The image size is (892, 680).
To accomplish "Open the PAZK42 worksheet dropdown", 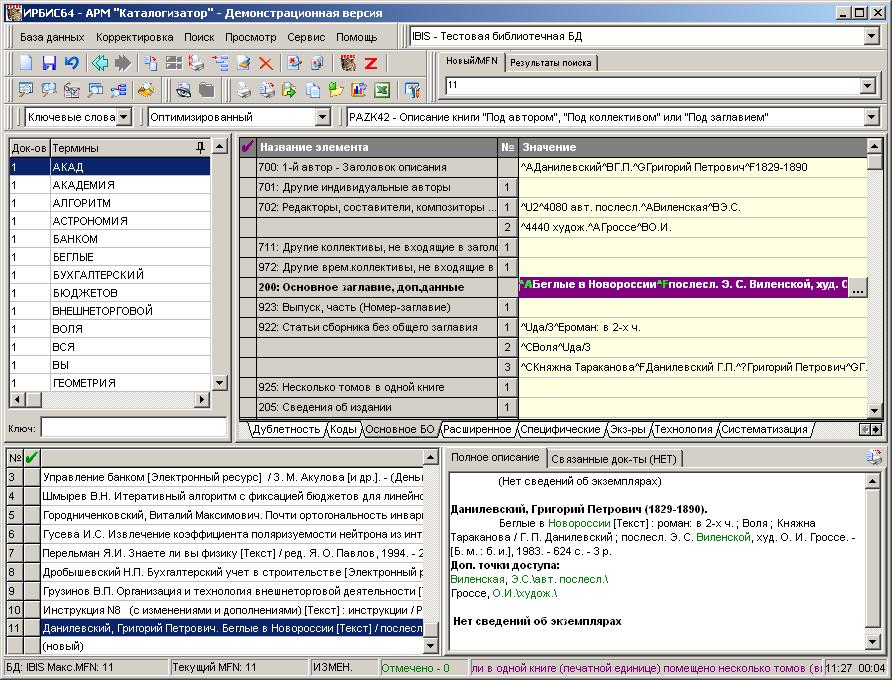I will [871, 117].
